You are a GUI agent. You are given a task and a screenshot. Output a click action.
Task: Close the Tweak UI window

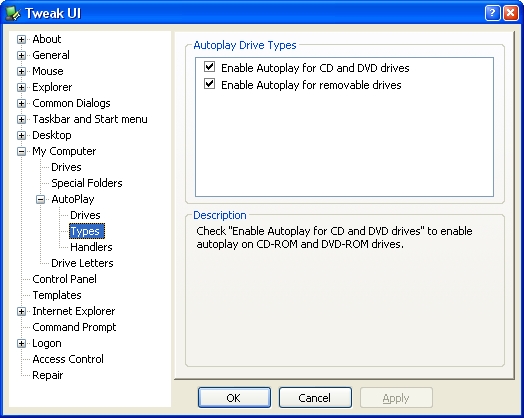[511, 13]
